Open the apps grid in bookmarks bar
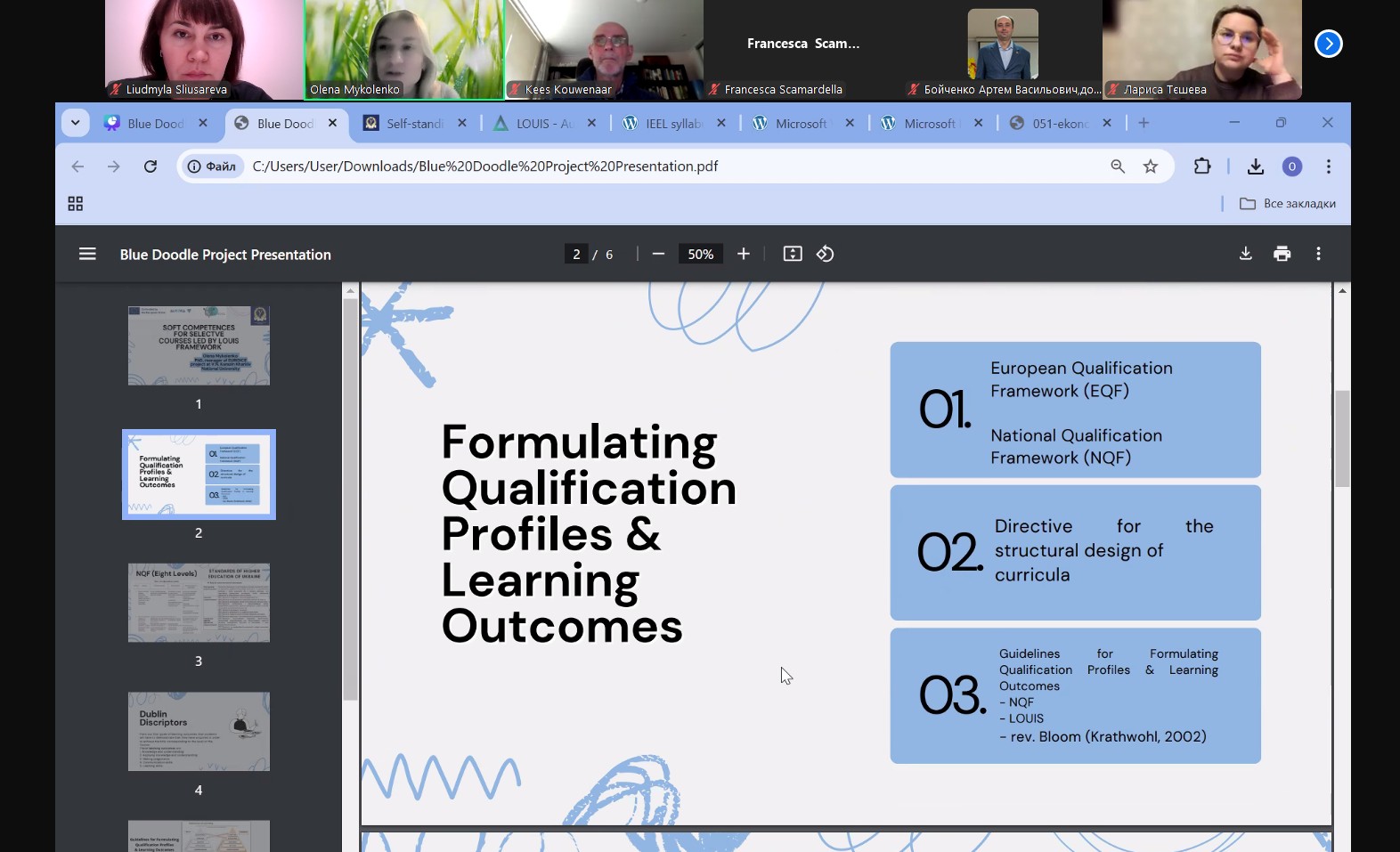The height and width of the screenshot is (852, 1400). (x=76, y=204)
